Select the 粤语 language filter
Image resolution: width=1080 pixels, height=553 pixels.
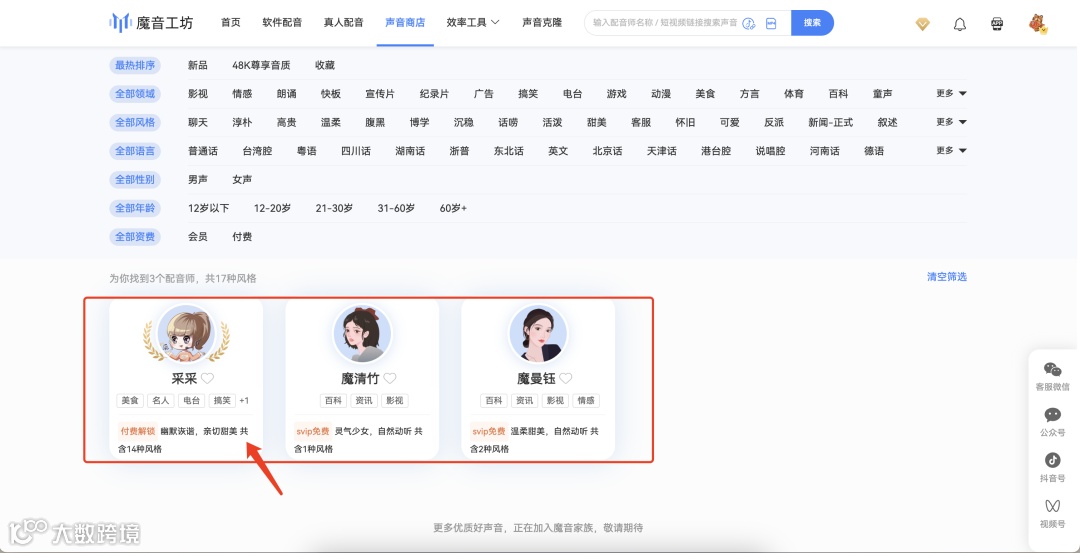(x=307, y=151)
